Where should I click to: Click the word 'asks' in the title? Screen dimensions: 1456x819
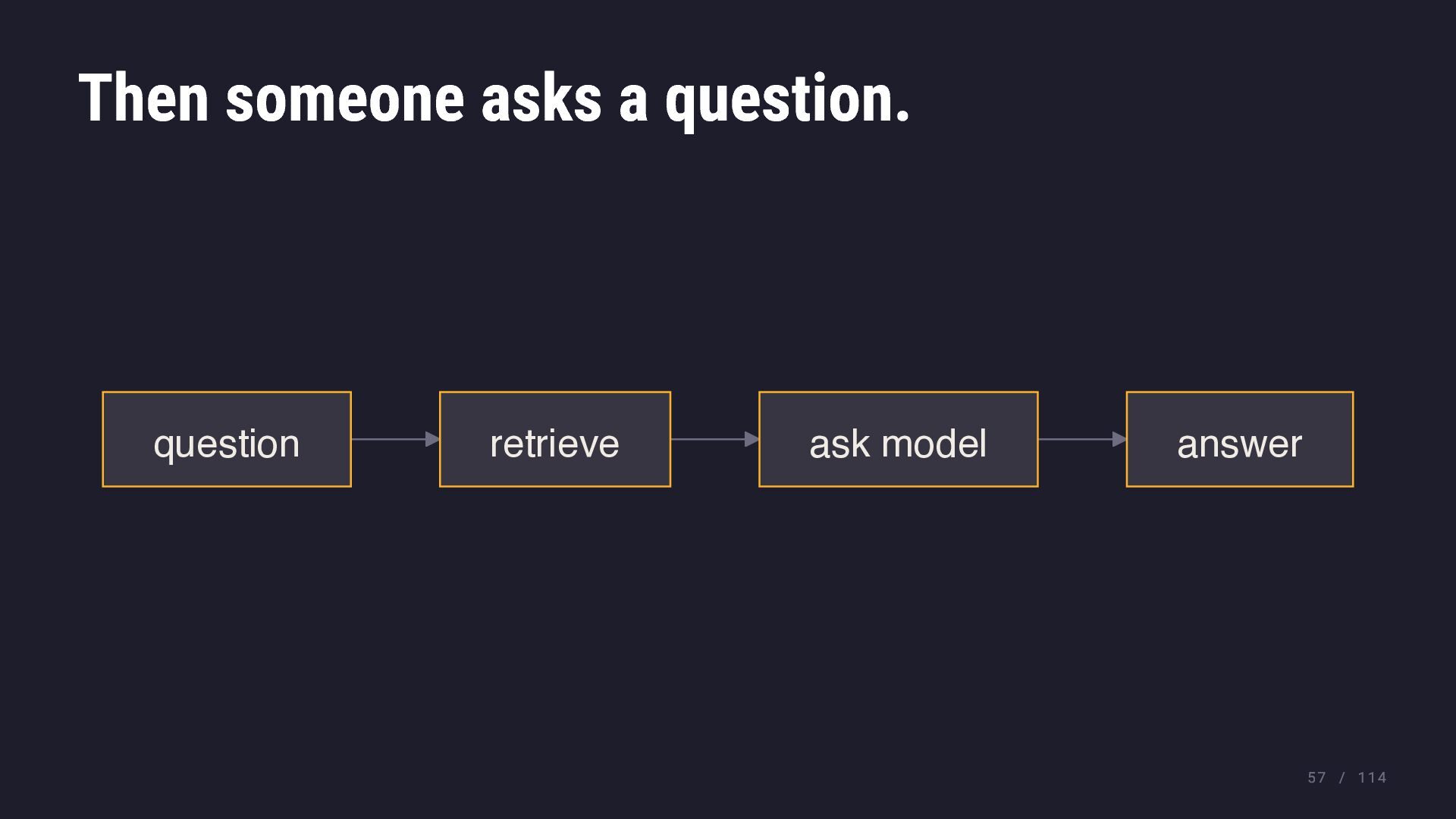541,97
